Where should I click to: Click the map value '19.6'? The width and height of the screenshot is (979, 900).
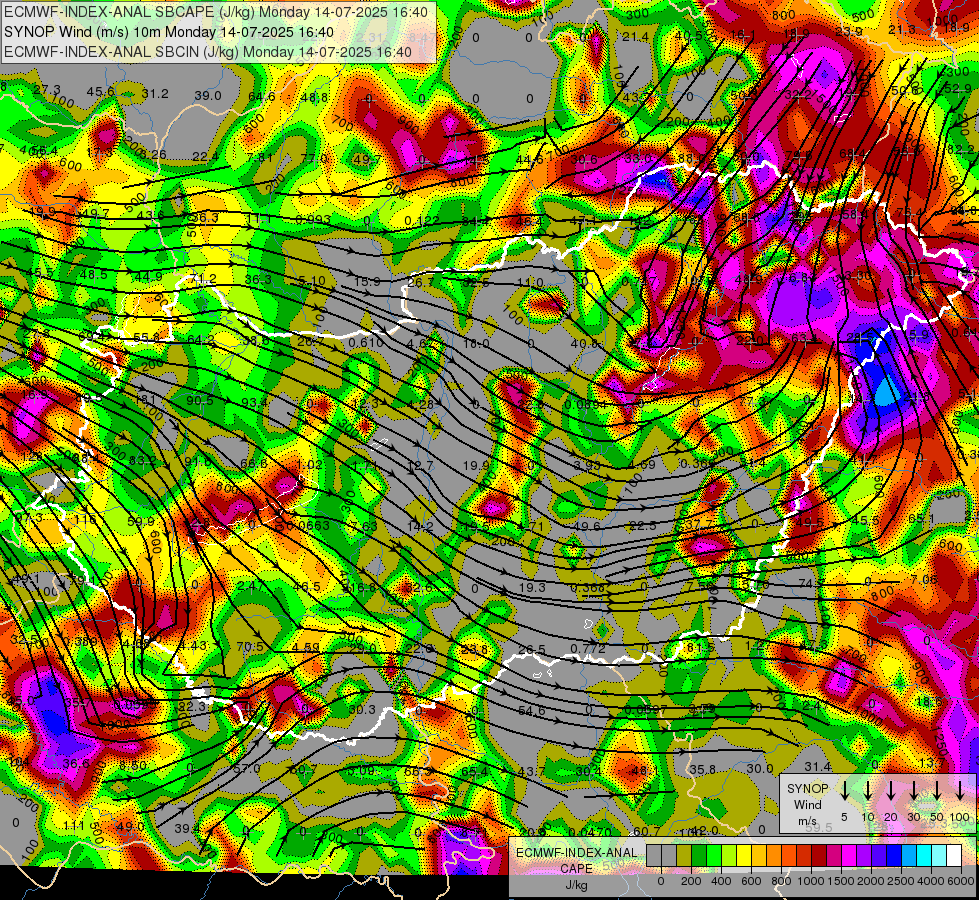click(587, 526)
